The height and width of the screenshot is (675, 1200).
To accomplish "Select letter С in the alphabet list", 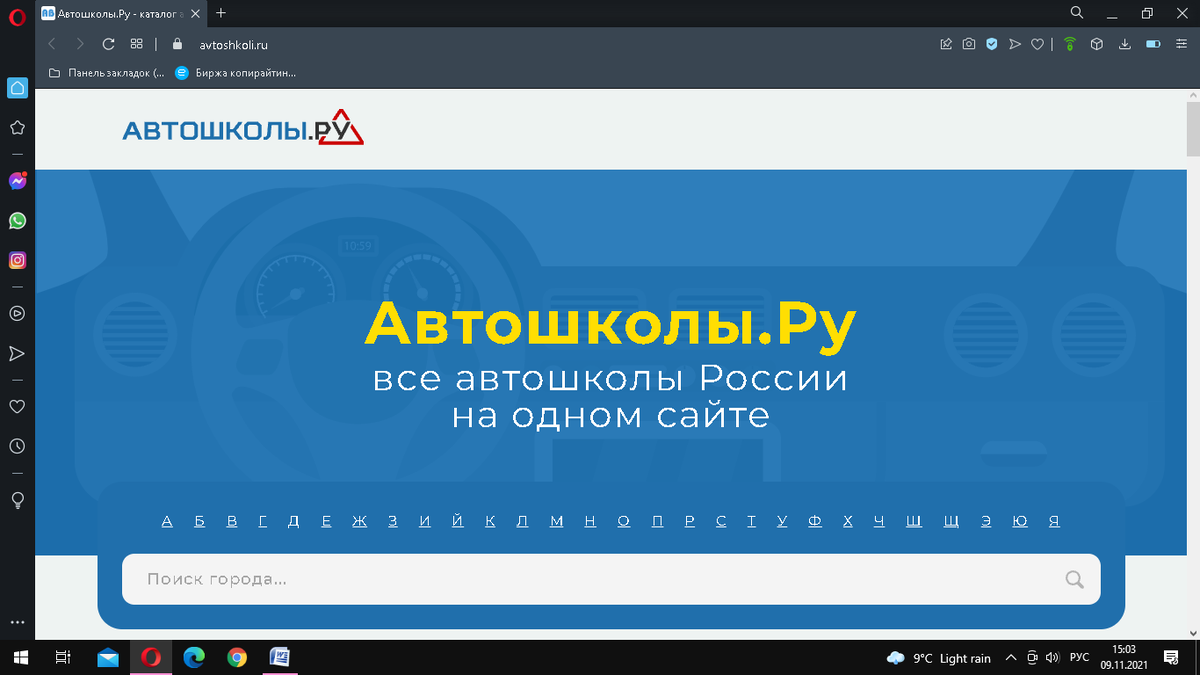I will [721, 521].
